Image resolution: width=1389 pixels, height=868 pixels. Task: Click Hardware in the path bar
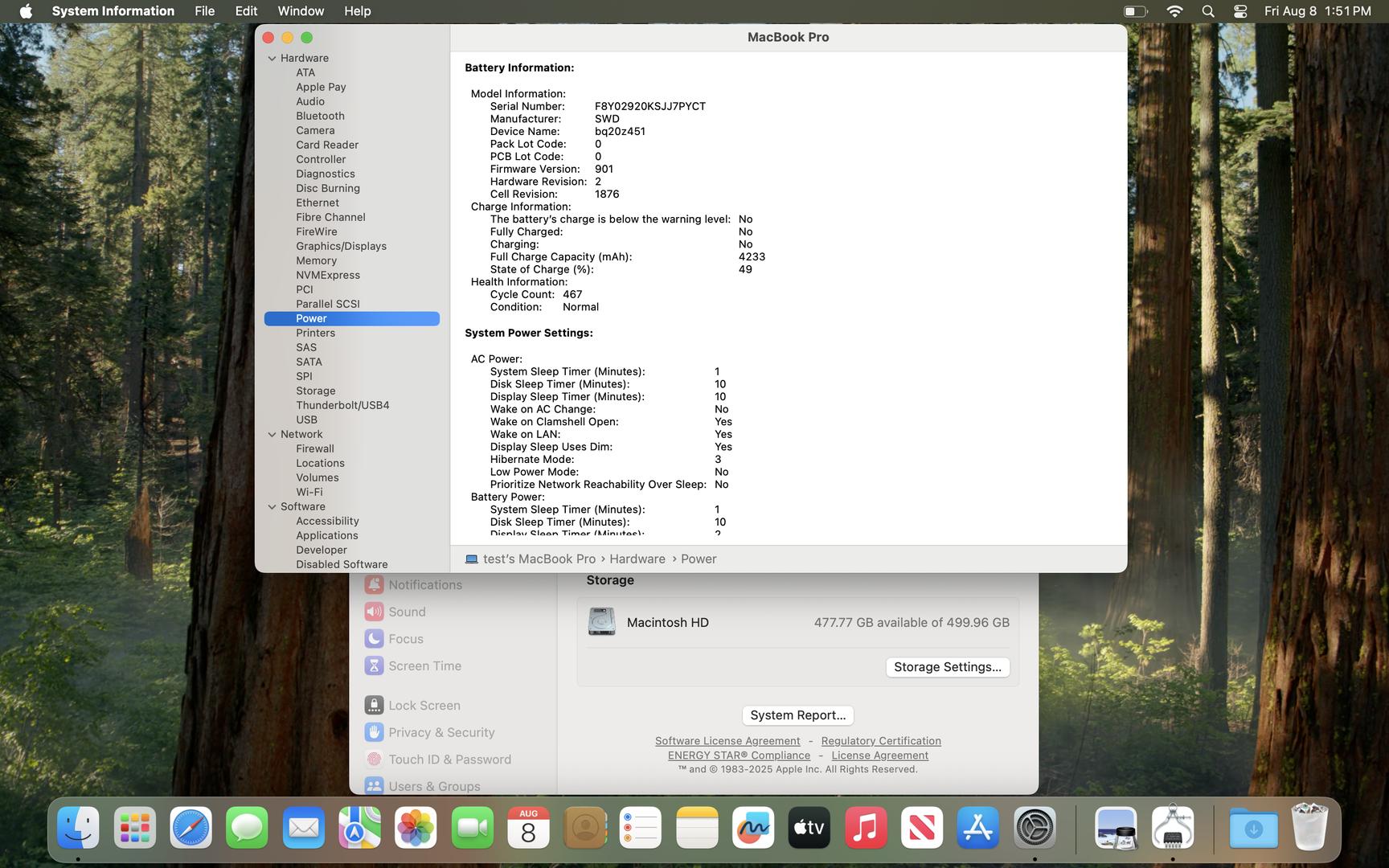(x=637, y=559)
